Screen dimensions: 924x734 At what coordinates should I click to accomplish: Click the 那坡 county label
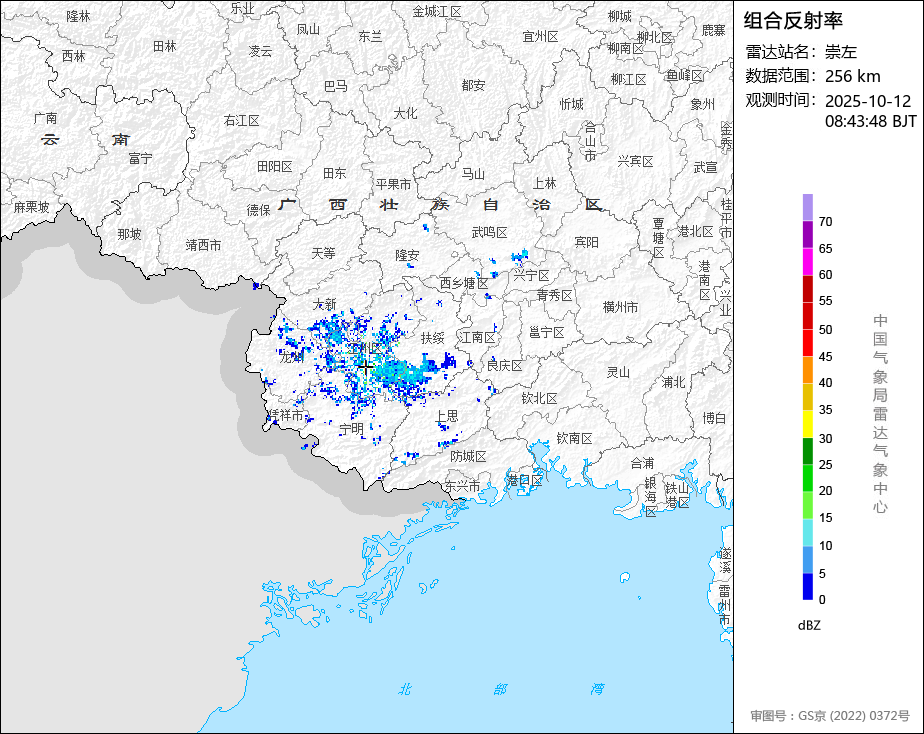coord(129,234)
